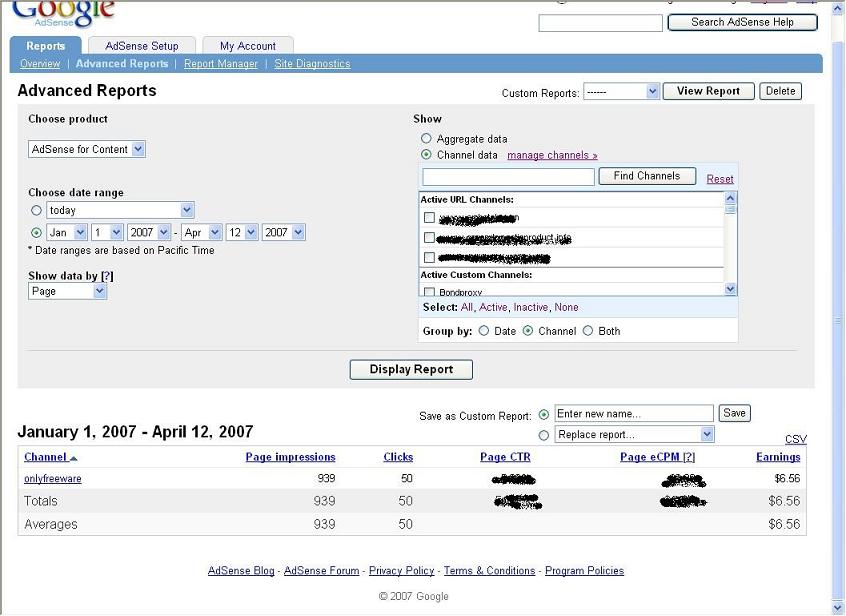Screen dimensions: 846x616
Task: Open the Program Policies footer link
Action: [x=584, y=571]
